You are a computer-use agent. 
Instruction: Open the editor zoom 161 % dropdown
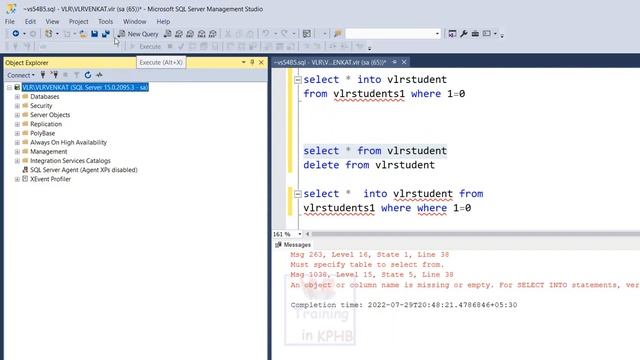coord(300,234)
